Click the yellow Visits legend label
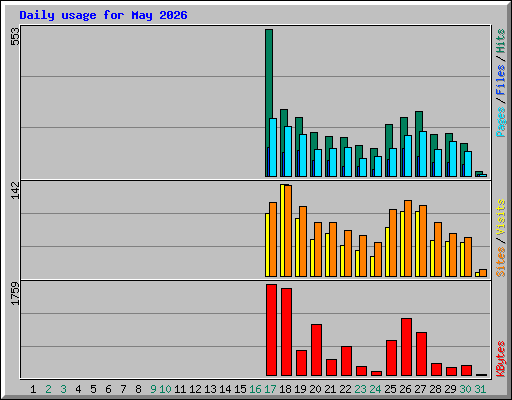512x400 pixels. coord(500,217)
